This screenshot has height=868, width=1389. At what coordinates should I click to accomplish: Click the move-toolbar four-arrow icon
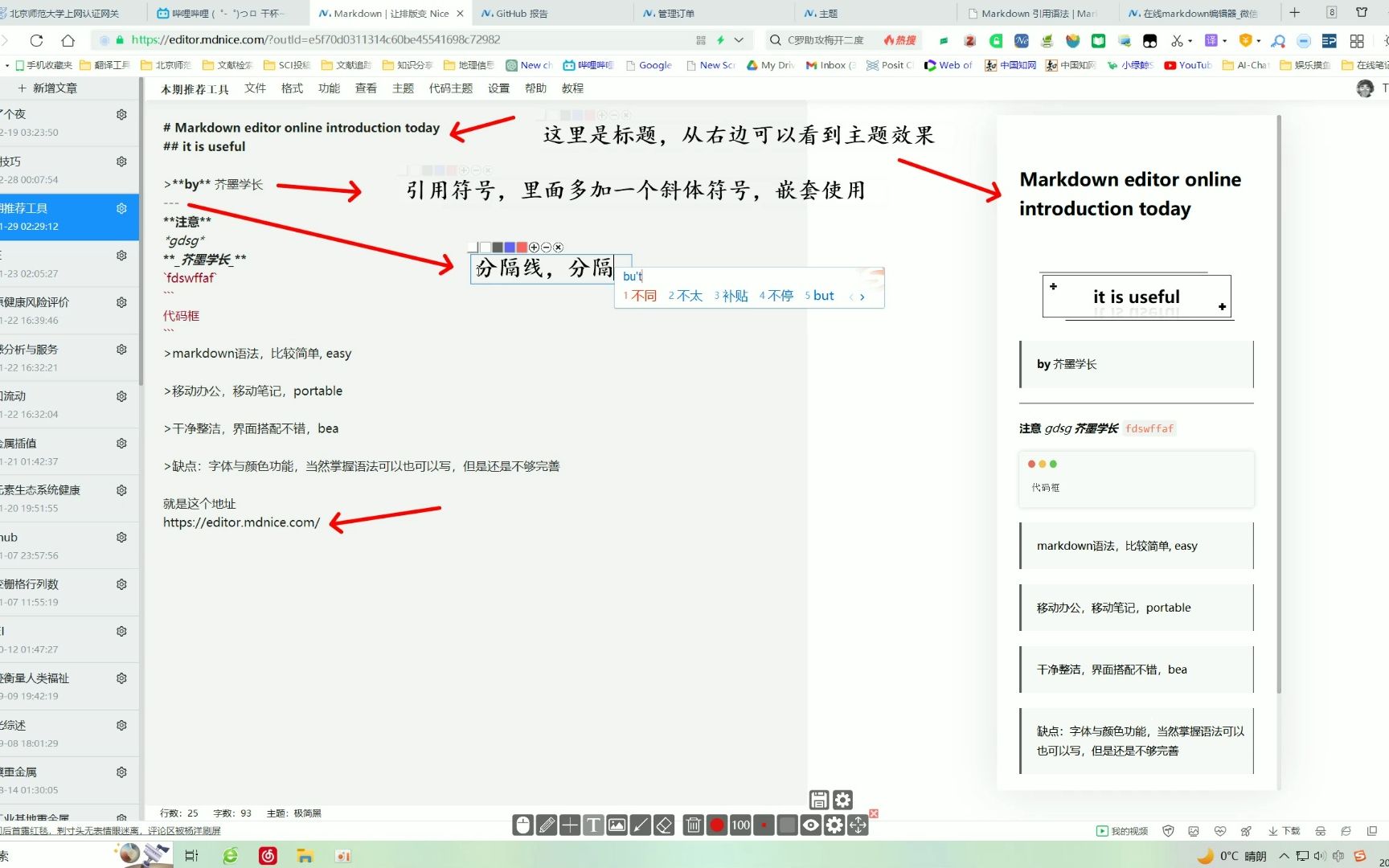858,825
